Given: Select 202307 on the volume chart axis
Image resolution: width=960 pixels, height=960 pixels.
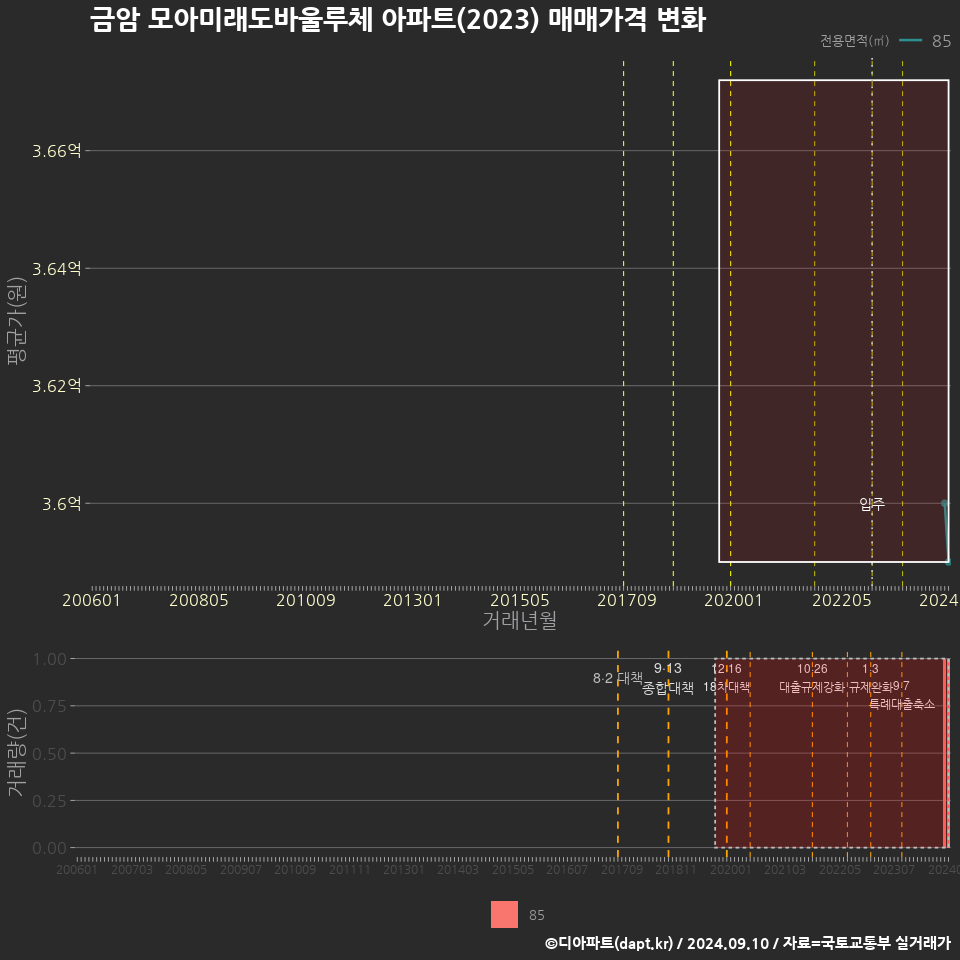Looking at the screenshot, I should 894,869.
